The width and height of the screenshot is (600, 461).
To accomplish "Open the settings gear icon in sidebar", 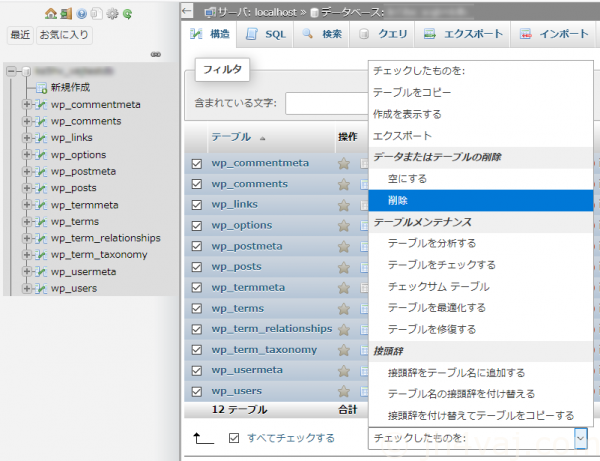I will 110,13.
